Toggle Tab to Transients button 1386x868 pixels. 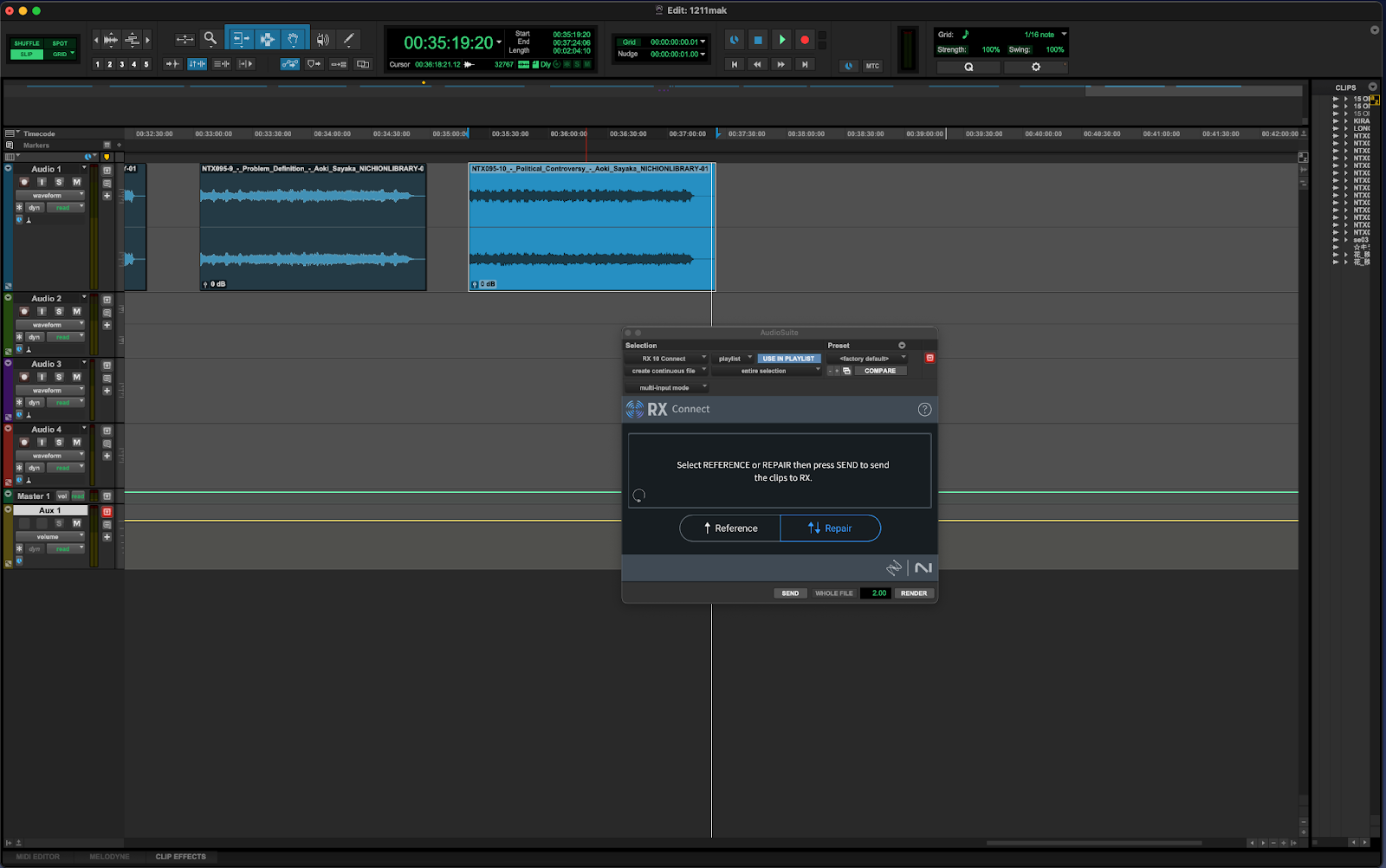[x=172, y=64]
